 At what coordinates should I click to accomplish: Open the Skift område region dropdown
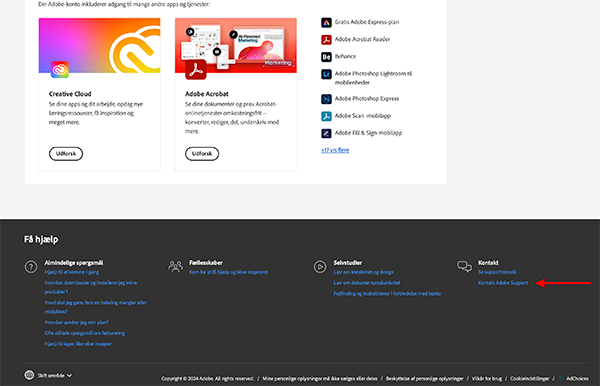pos(48,375)
